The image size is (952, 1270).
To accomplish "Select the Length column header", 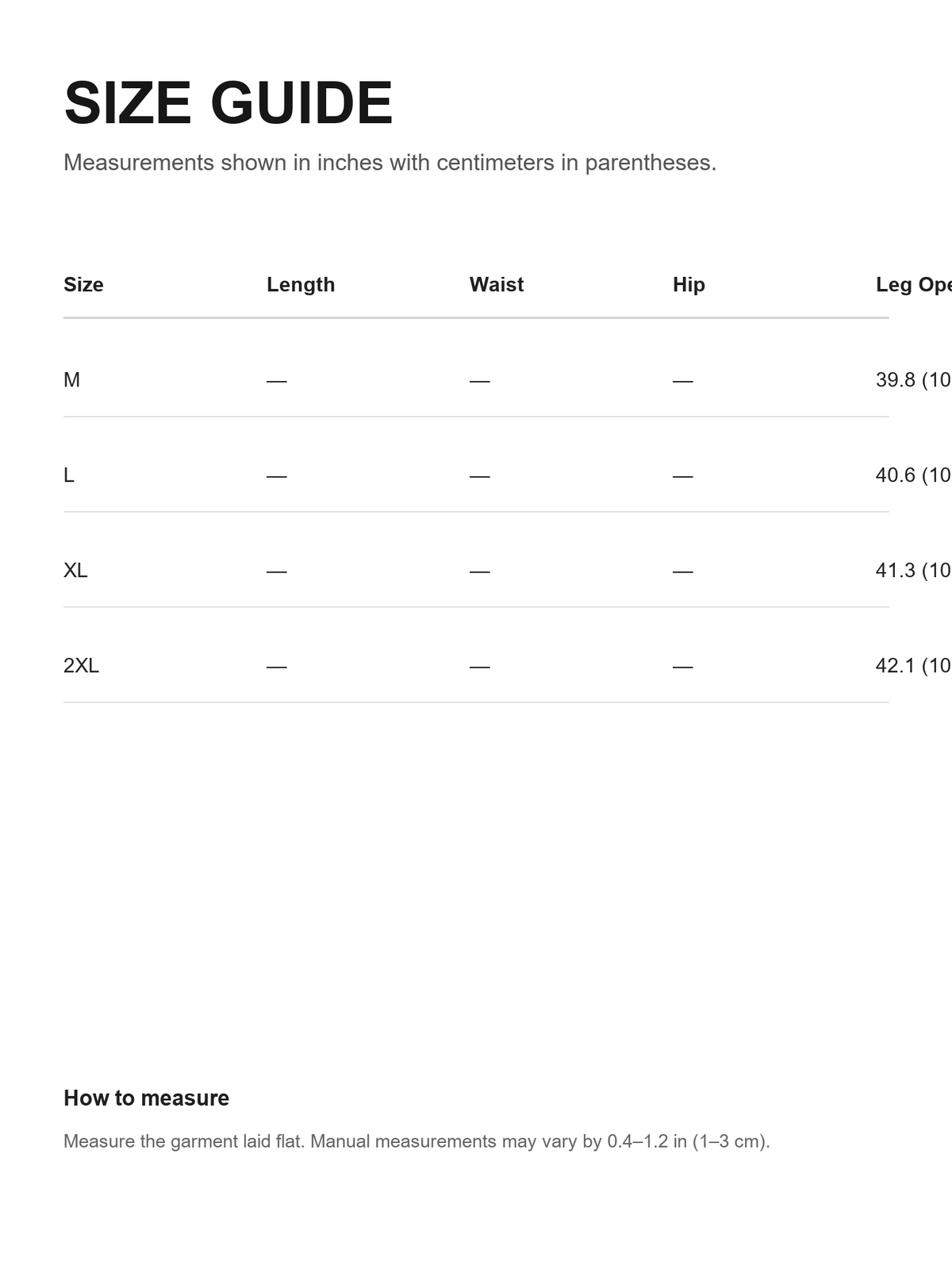I will coord(301,284).
